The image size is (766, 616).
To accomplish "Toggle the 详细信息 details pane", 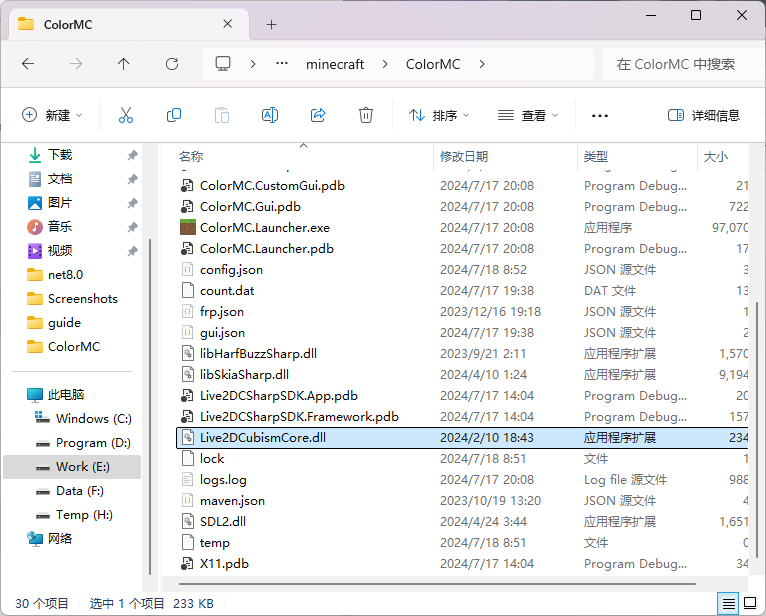I will pyautogui.click(x=704, y=115).
